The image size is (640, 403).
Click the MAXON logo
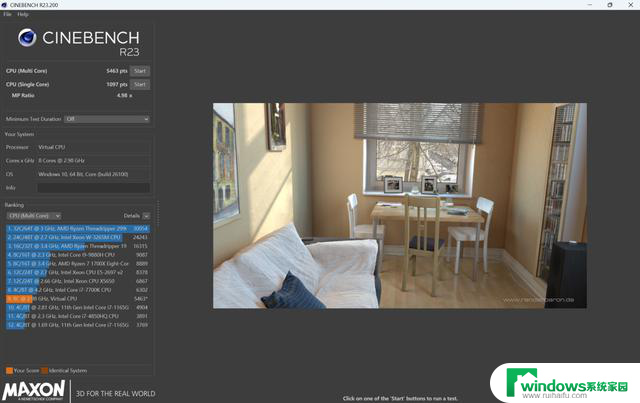click(x=34, y=390)
